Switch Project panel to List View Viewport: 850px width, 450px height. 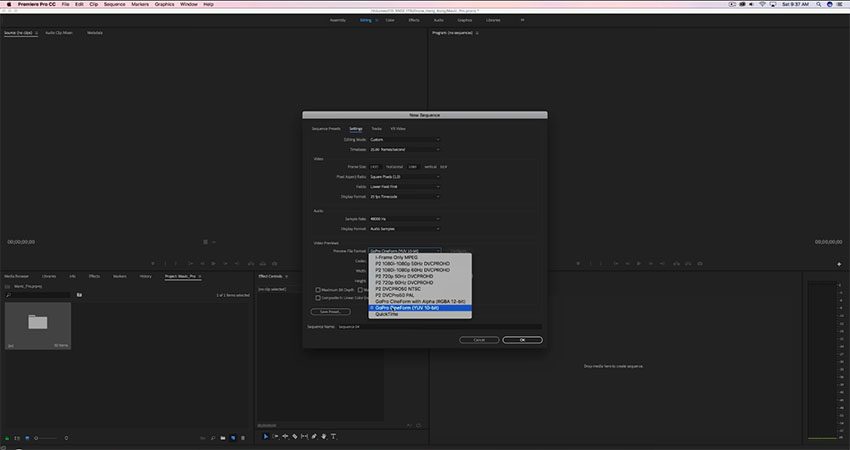coord(17,438)
